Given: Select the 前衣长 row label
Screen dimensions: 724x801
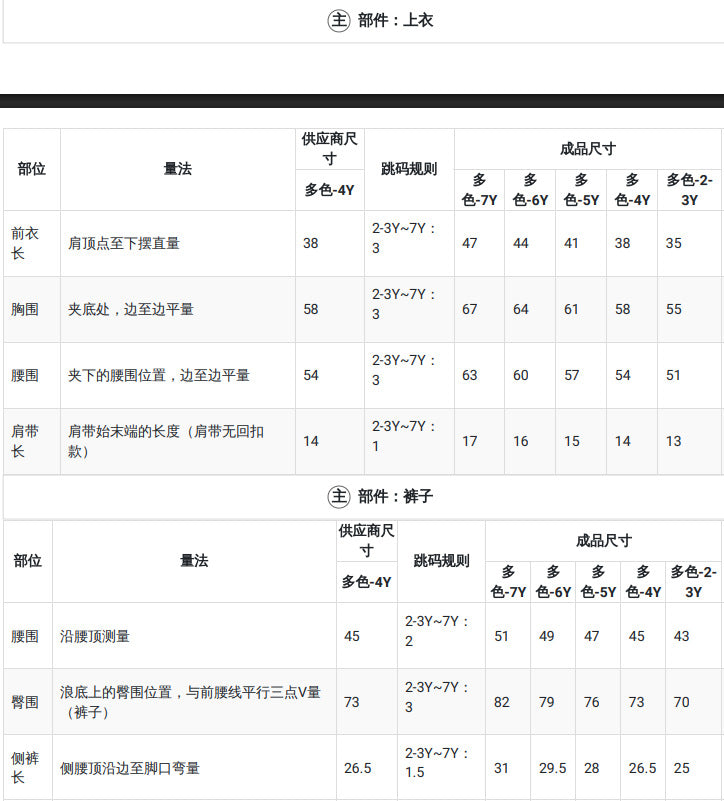Looking at the screenshot, I should [25, 243].
